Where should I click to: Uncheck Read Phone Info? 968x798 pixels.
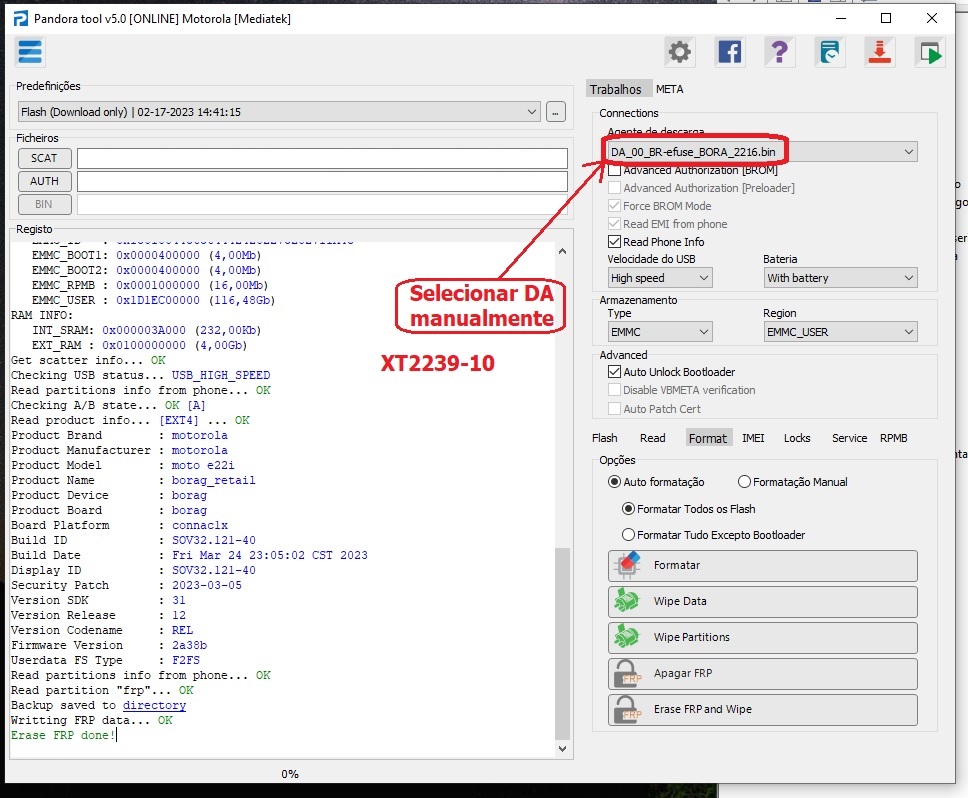614,241
